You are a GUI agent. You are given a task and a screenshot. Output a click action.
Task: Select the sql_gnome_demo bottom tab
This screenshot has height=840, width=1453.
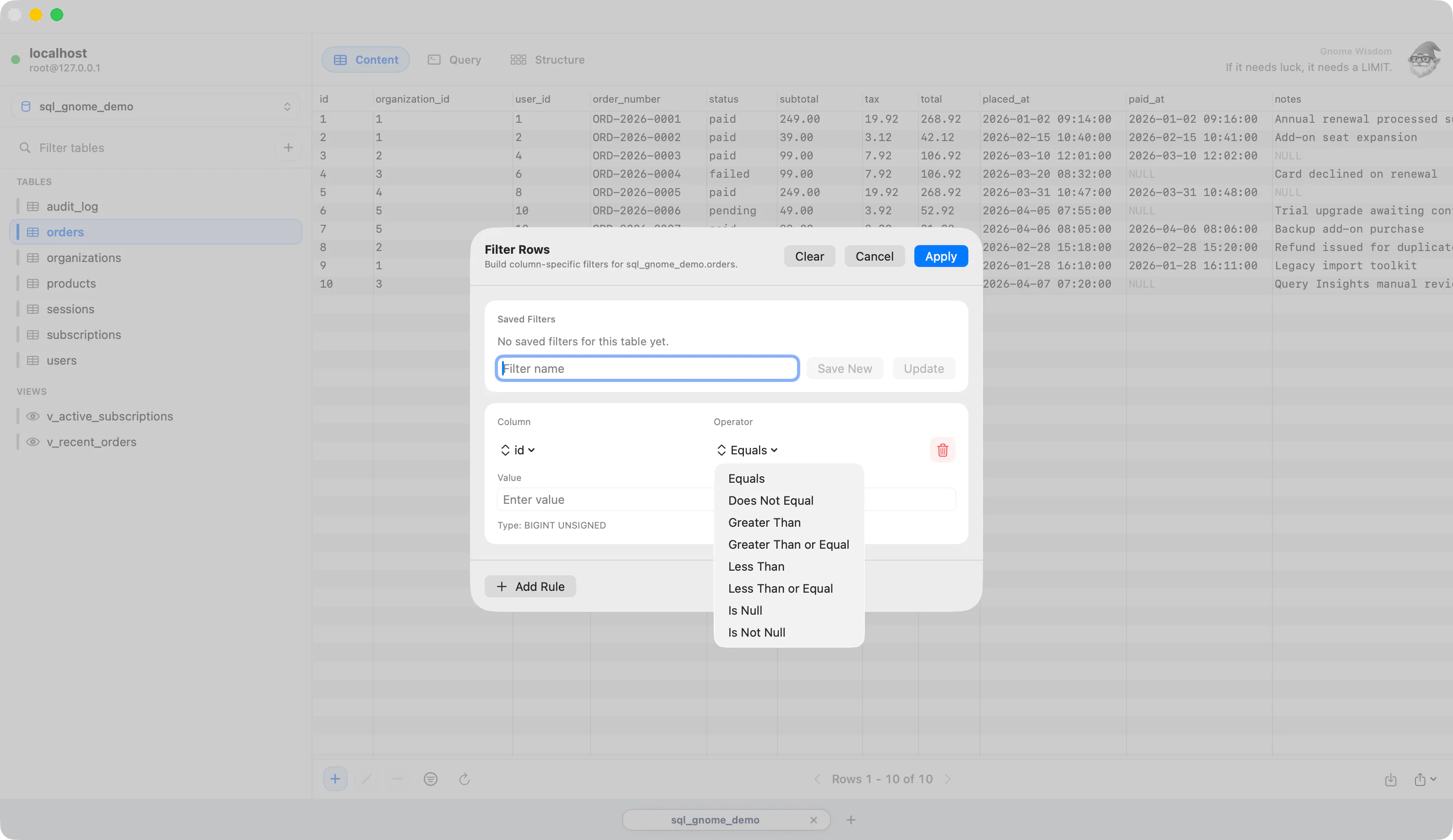715,820
